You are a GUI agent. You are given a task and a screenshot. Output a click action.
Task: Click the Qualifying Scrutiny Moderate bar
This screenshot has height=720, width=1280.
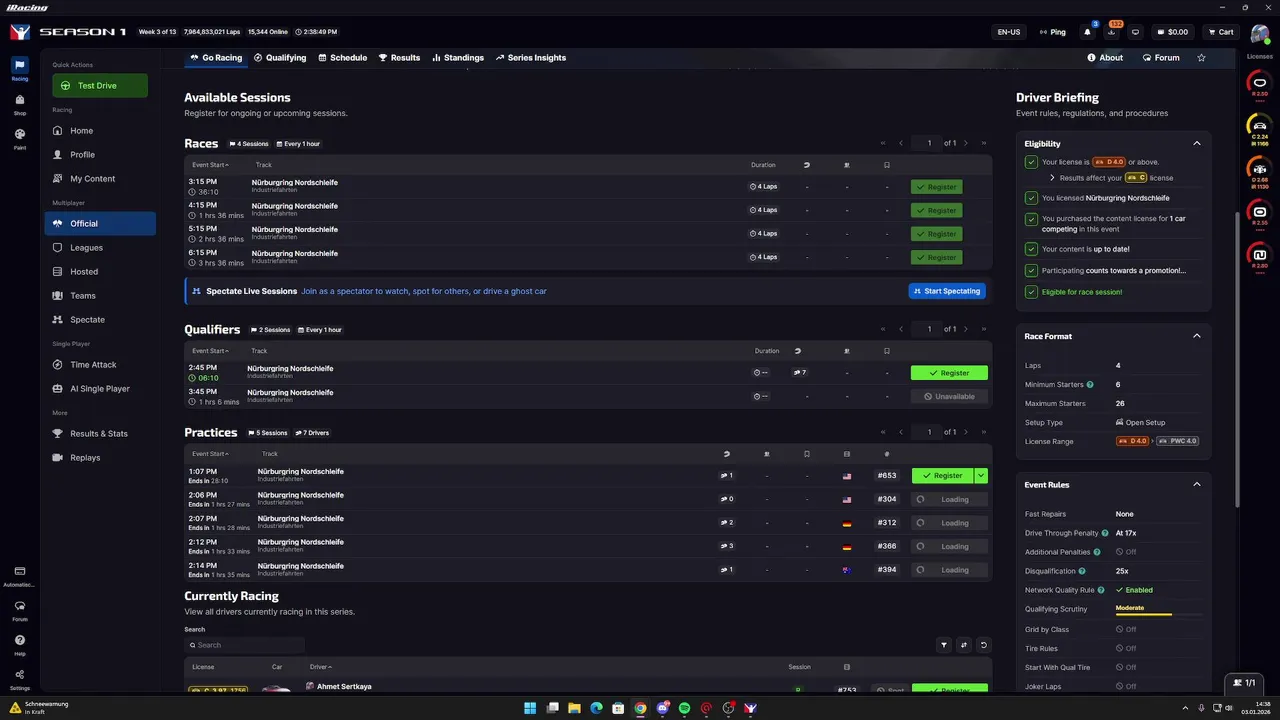(1159, 610)
